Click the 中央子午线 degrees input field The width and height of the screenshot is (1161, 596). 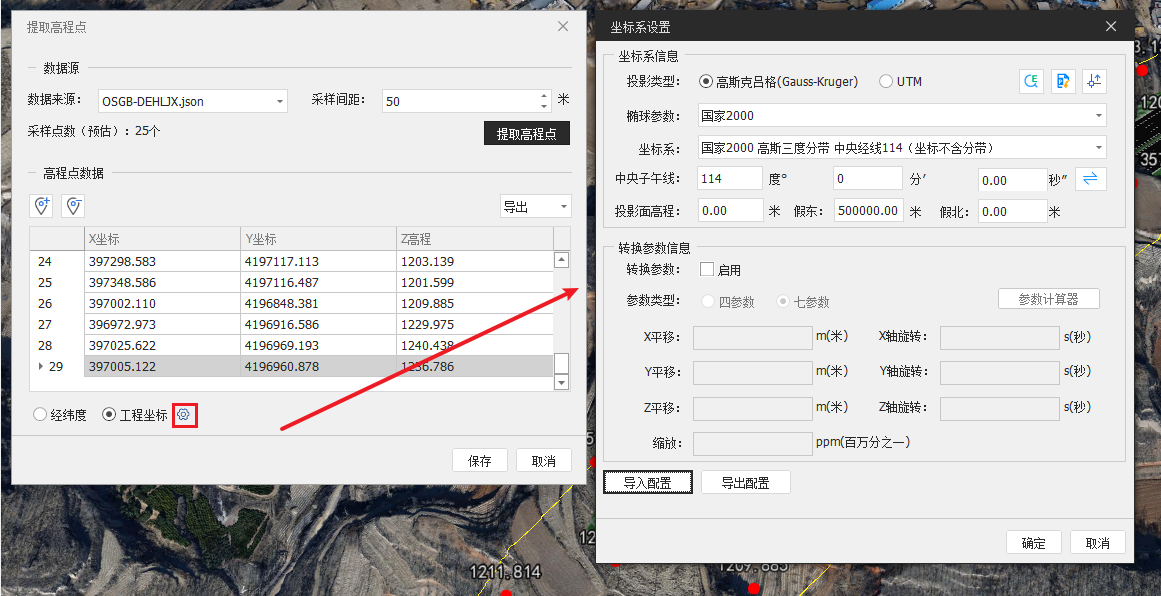click(730, 179)
